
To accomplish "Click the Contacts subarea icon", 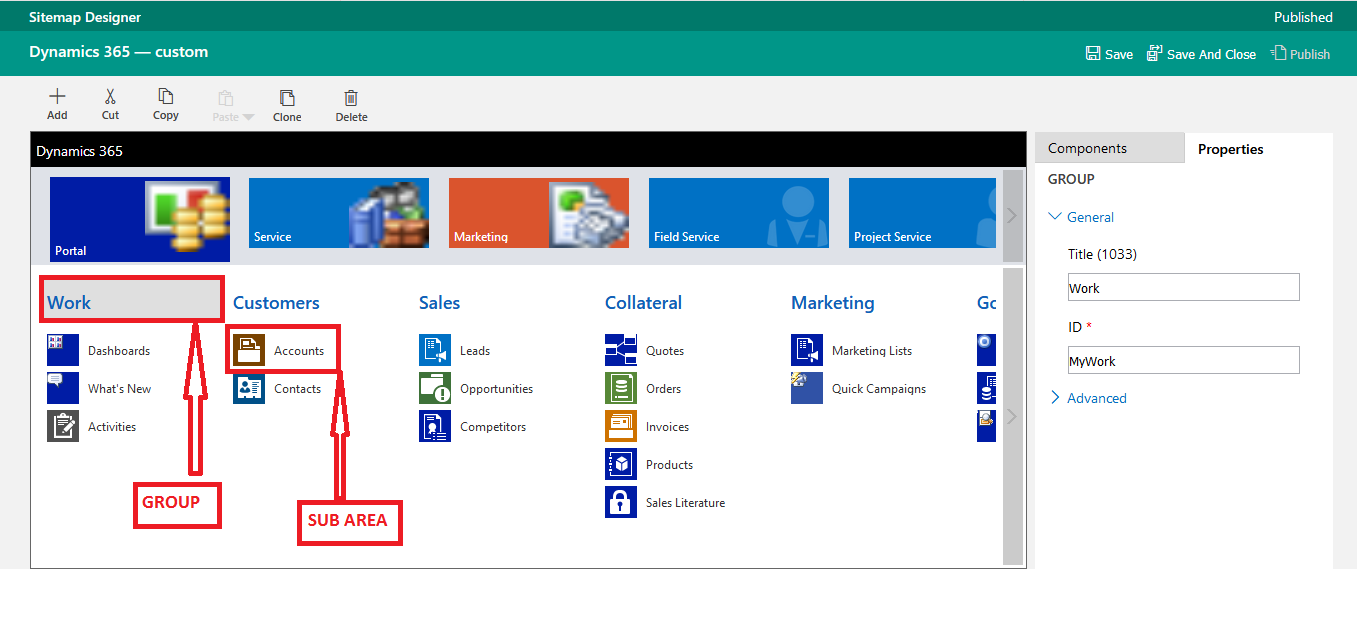I will (249, 388).
